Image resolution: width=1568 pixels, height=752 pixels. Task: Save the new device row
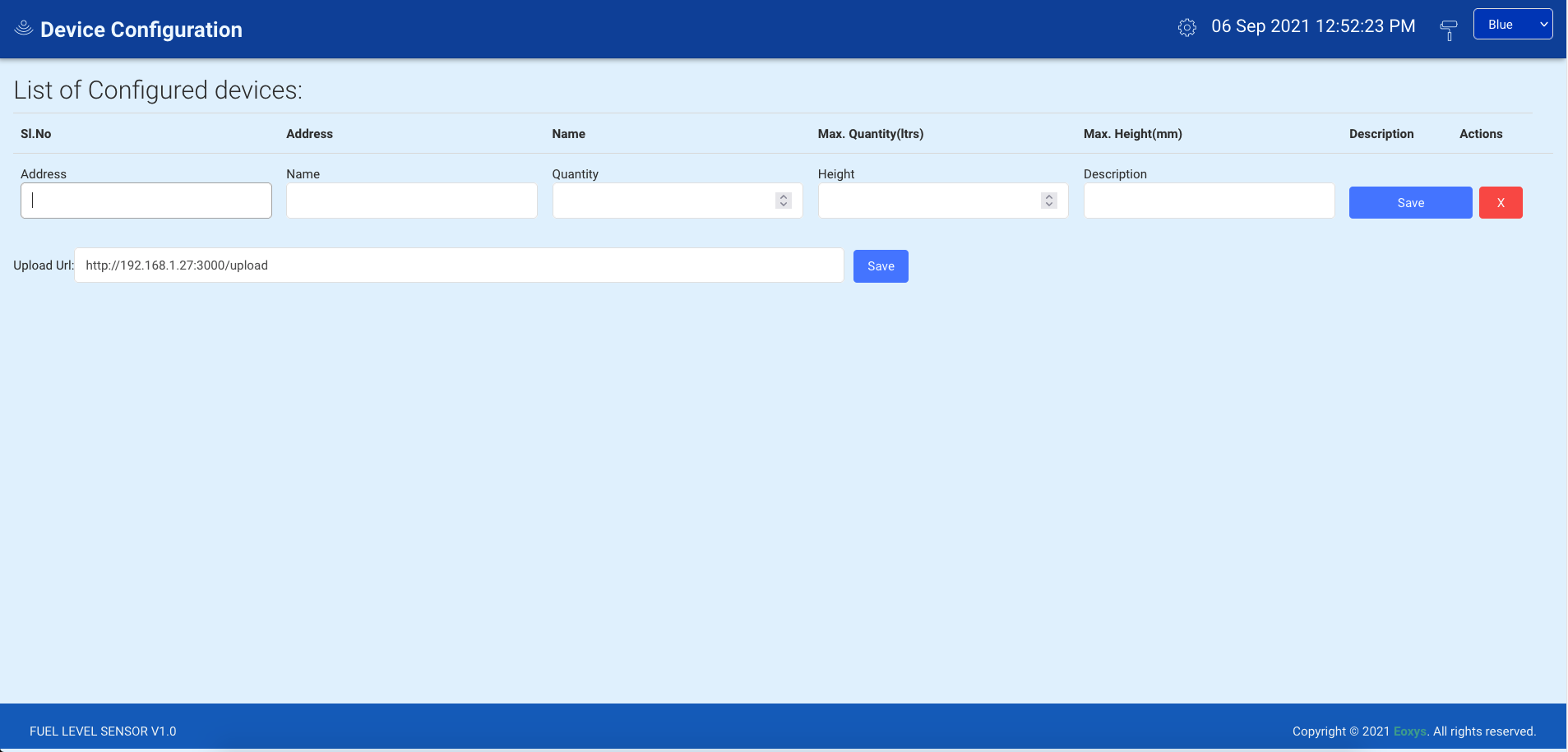click(x=1409, y=203)
